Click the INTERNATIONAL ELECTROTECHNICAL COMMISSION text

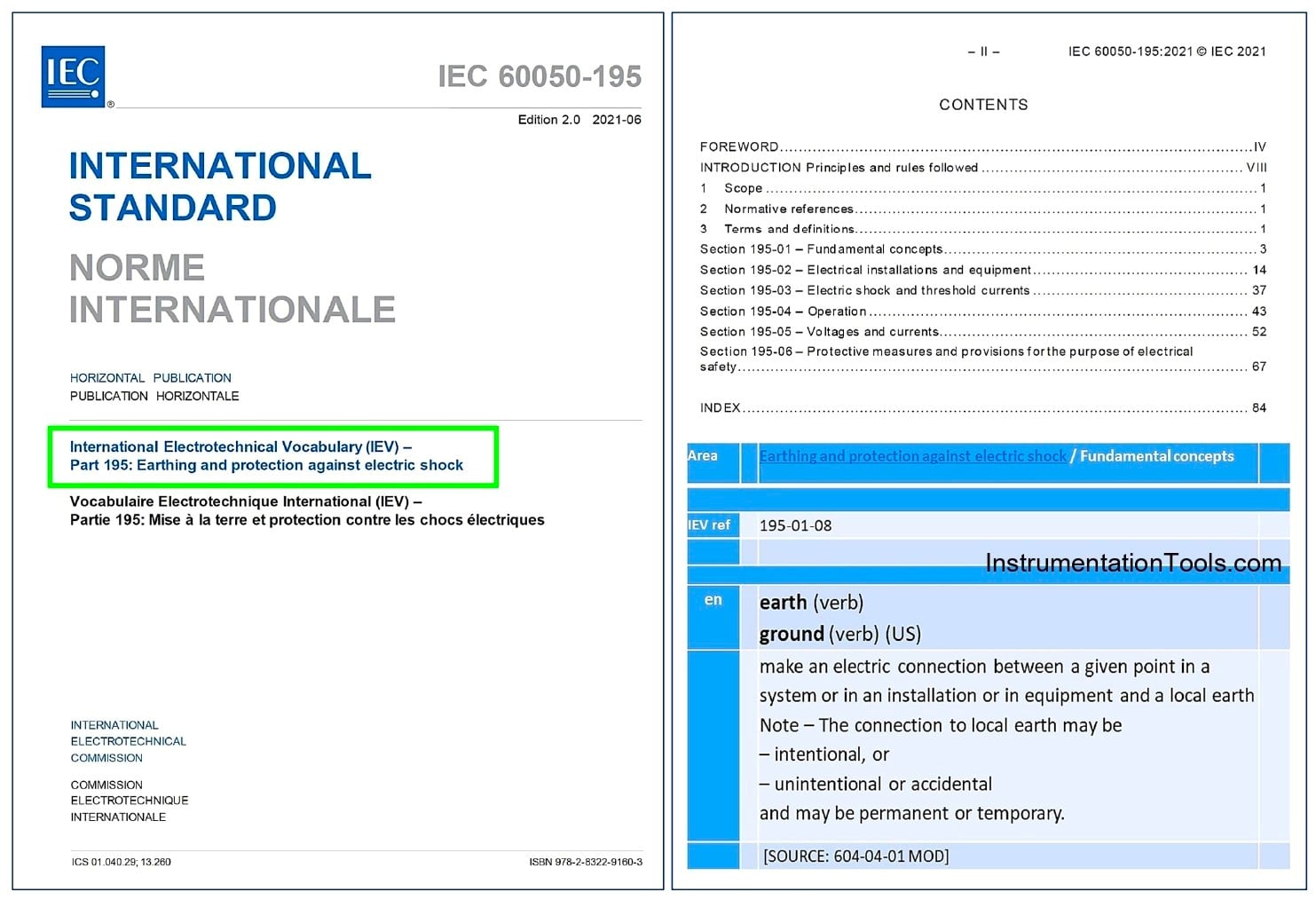pos(129,741)
